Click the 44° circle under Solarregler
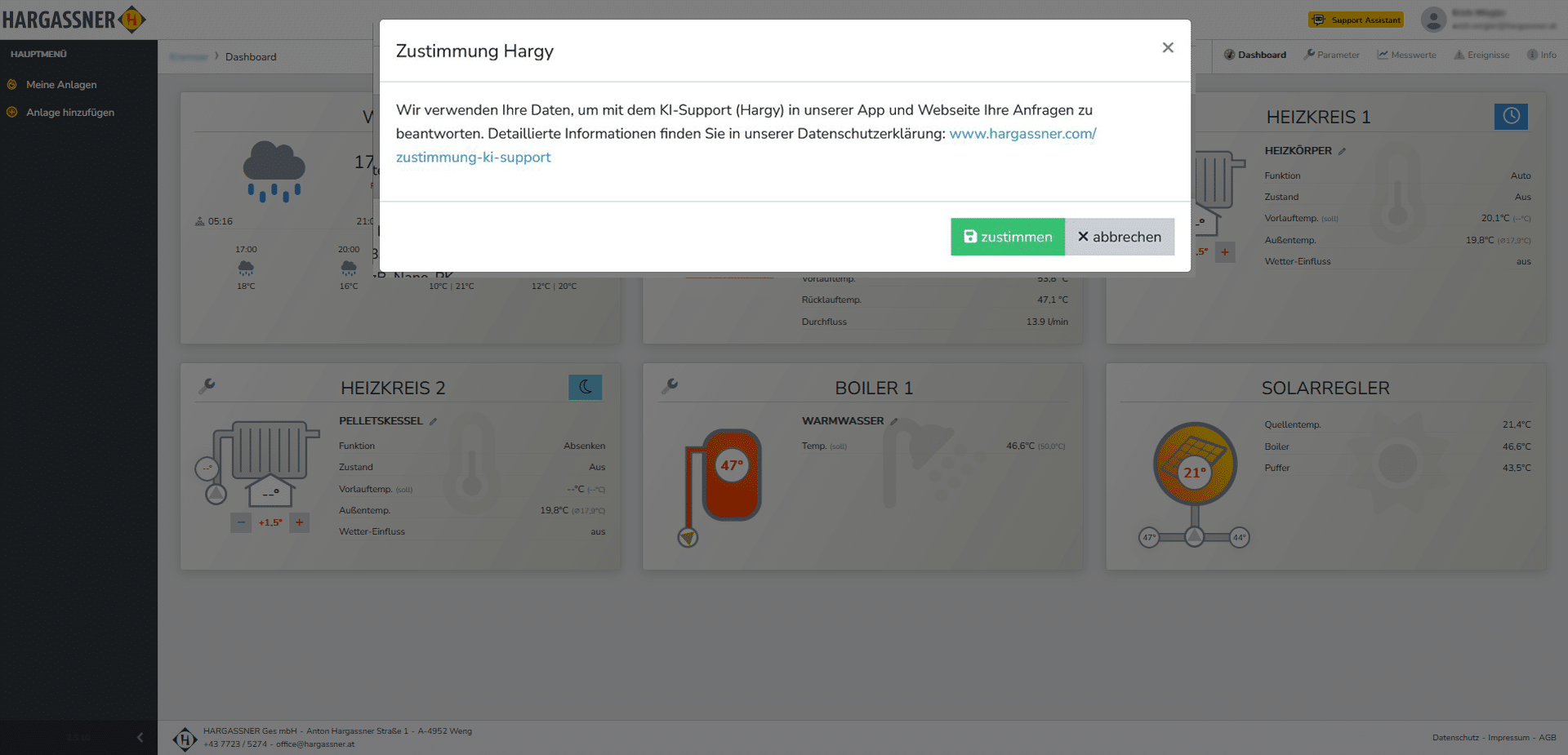This screenshot has height=755, width=1568. pos(1240,537)
